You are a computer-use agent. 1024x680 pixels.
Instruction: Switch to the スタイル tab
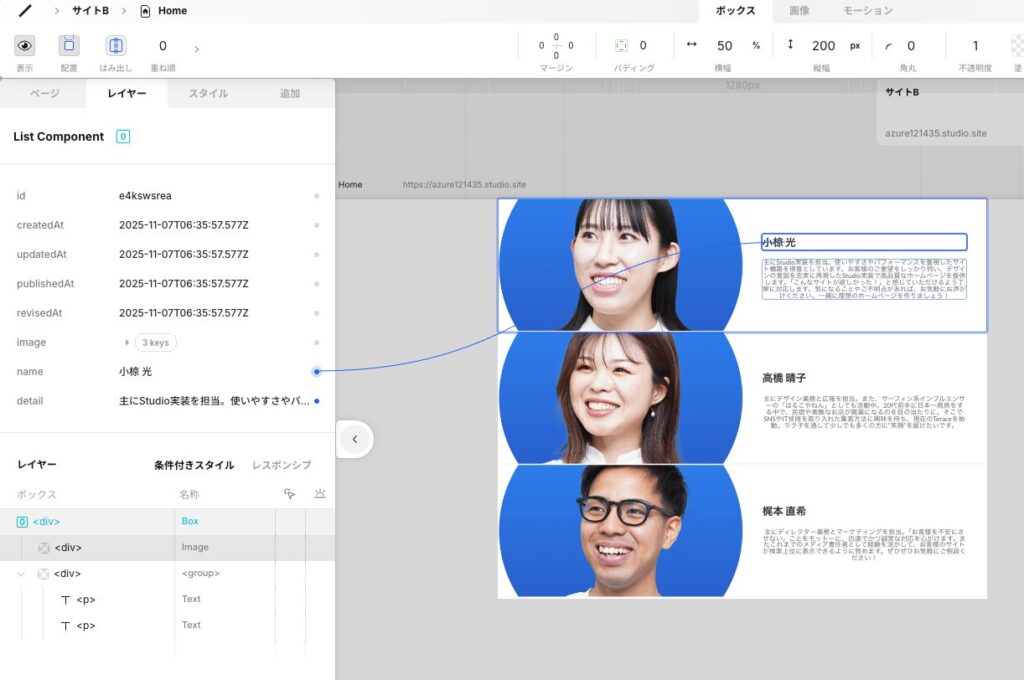coord(208,93)
